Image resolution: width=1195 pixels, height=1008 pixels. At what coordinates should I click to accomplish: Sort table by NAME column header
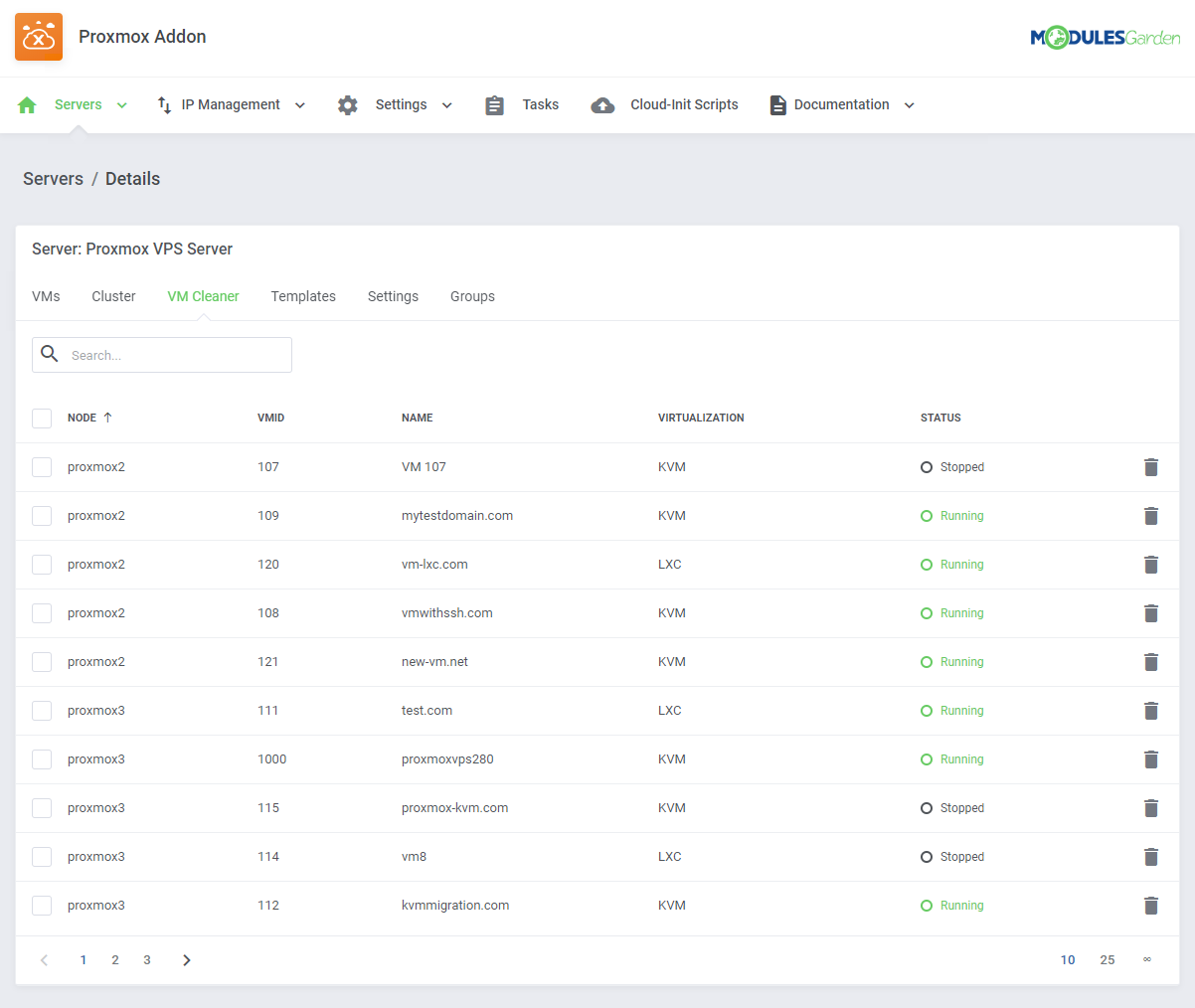tap(417, 418)
